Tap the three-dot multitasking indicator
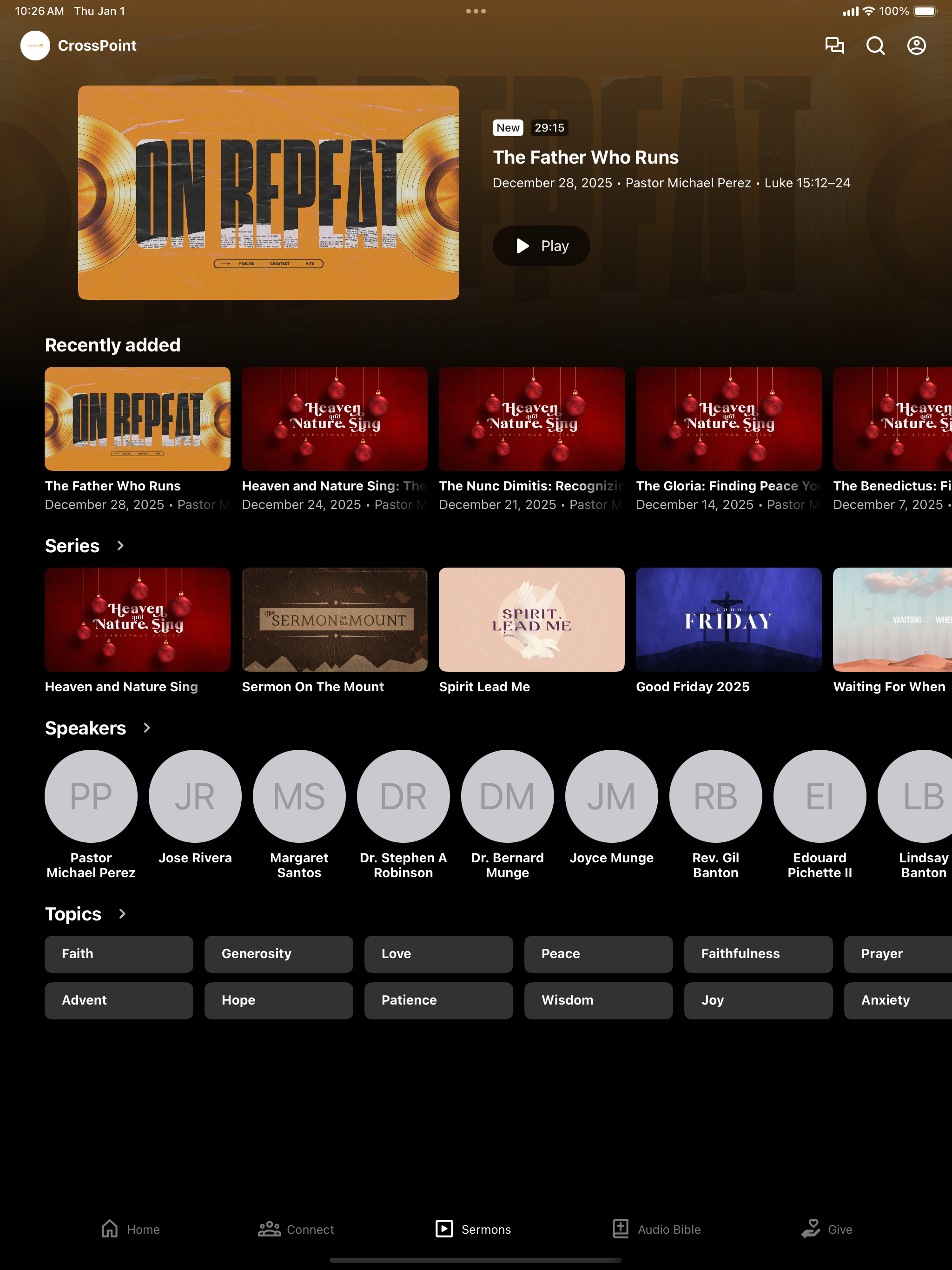 [x=476, y=11]
